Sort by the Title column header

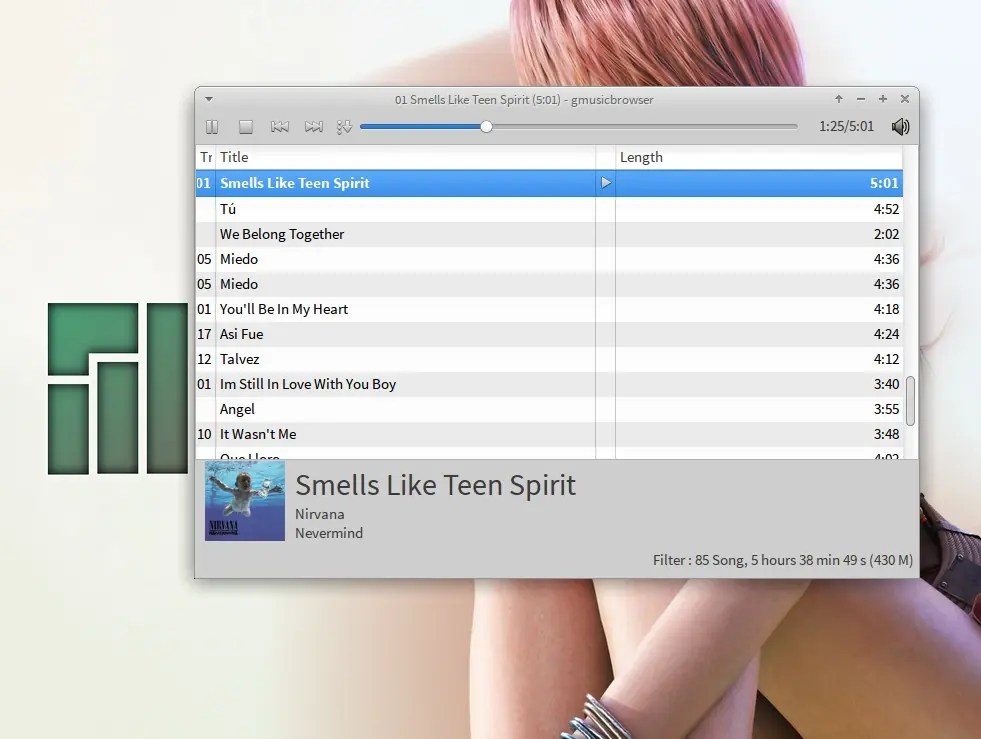pos(405,157)
